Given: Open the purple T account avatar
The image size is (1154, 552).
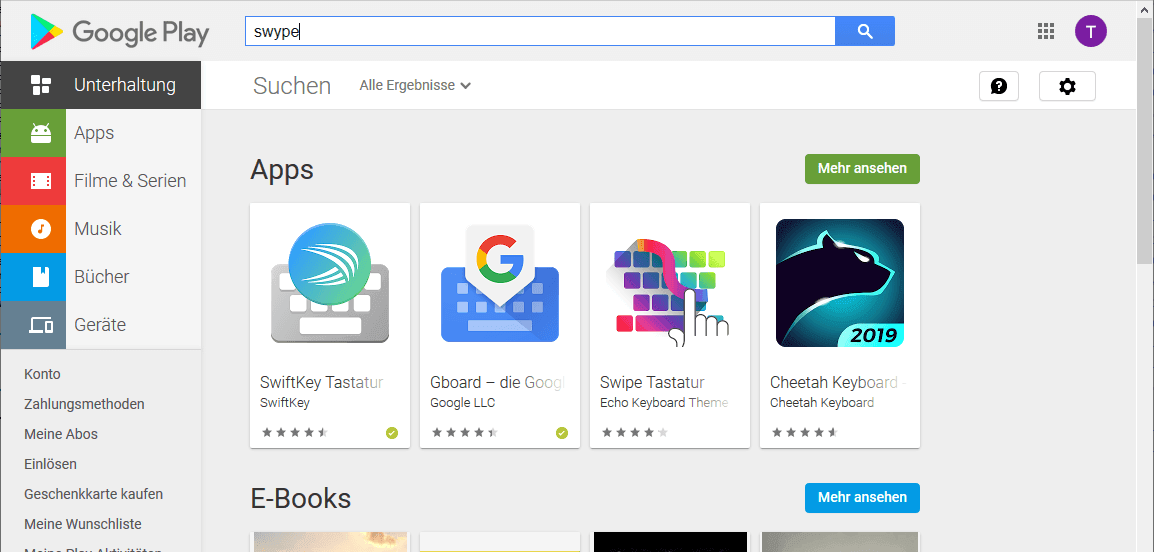Looking at the screenshot, I should [x=1090, y=31].
